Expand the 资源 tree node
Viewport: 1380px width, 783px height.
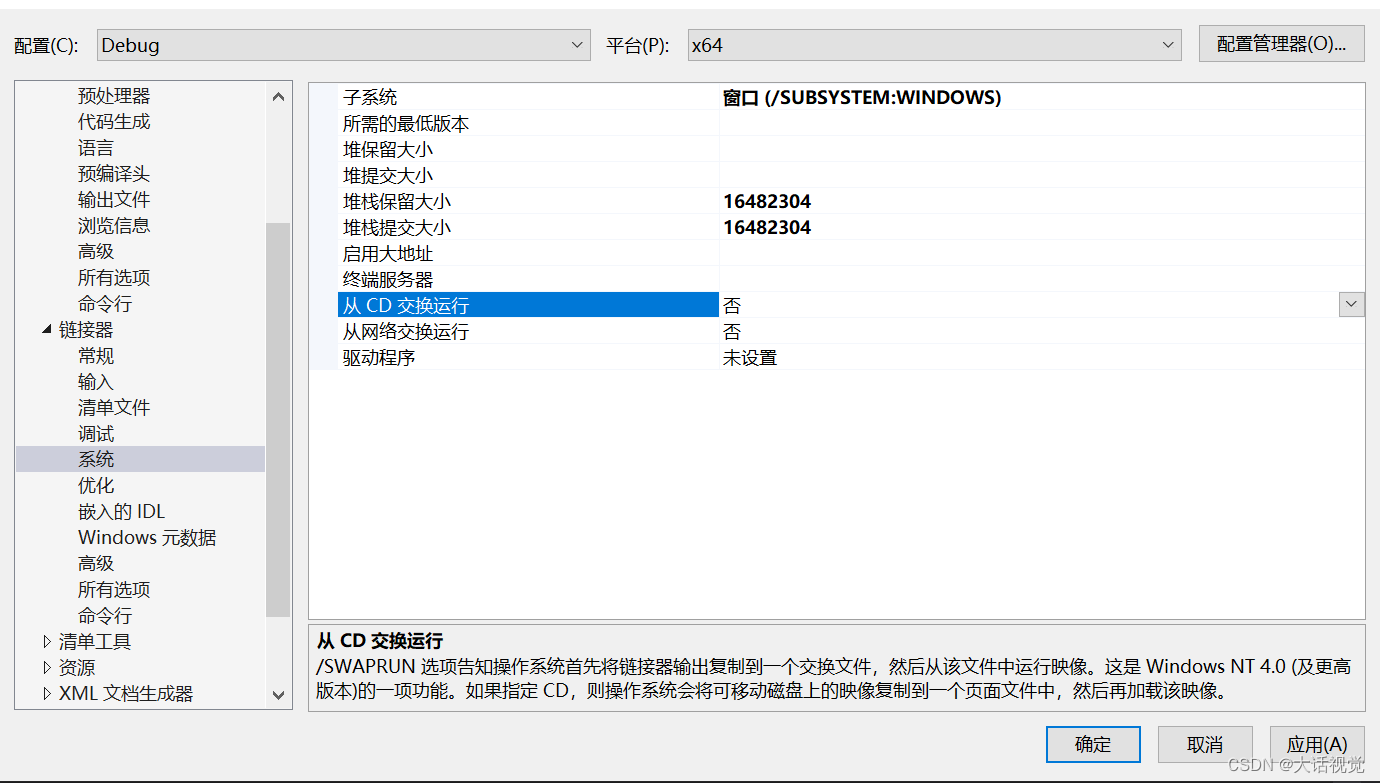[46, 668]
